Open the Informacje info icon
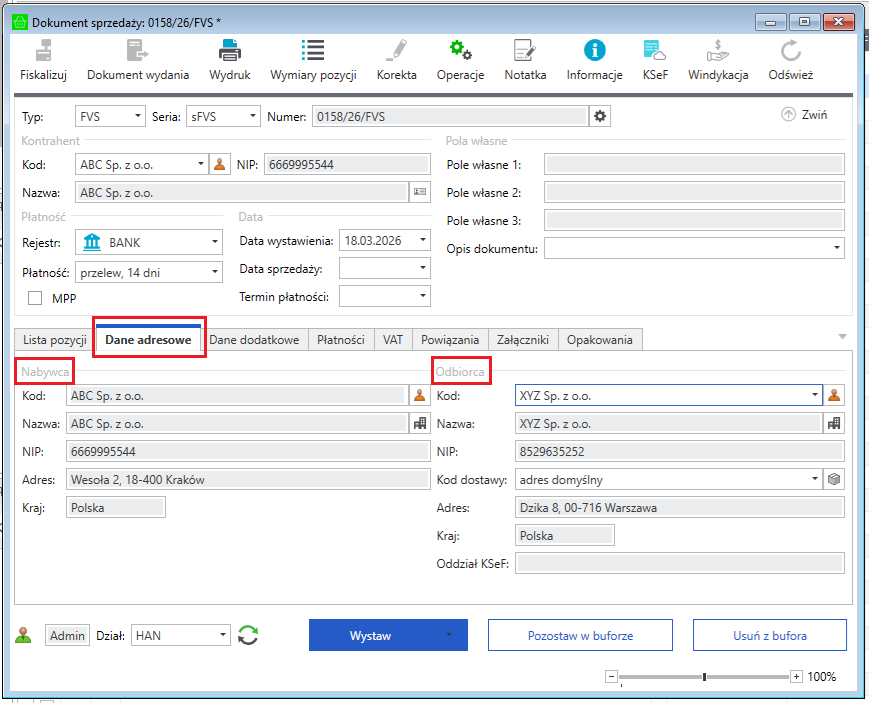The image size is (869, 703). pyautogui.click(x=595, y=51)
